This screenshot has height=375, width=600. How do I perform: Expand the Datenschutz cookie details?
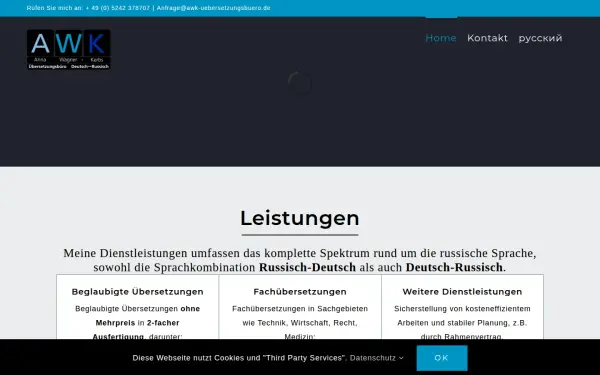pos(376,358)
